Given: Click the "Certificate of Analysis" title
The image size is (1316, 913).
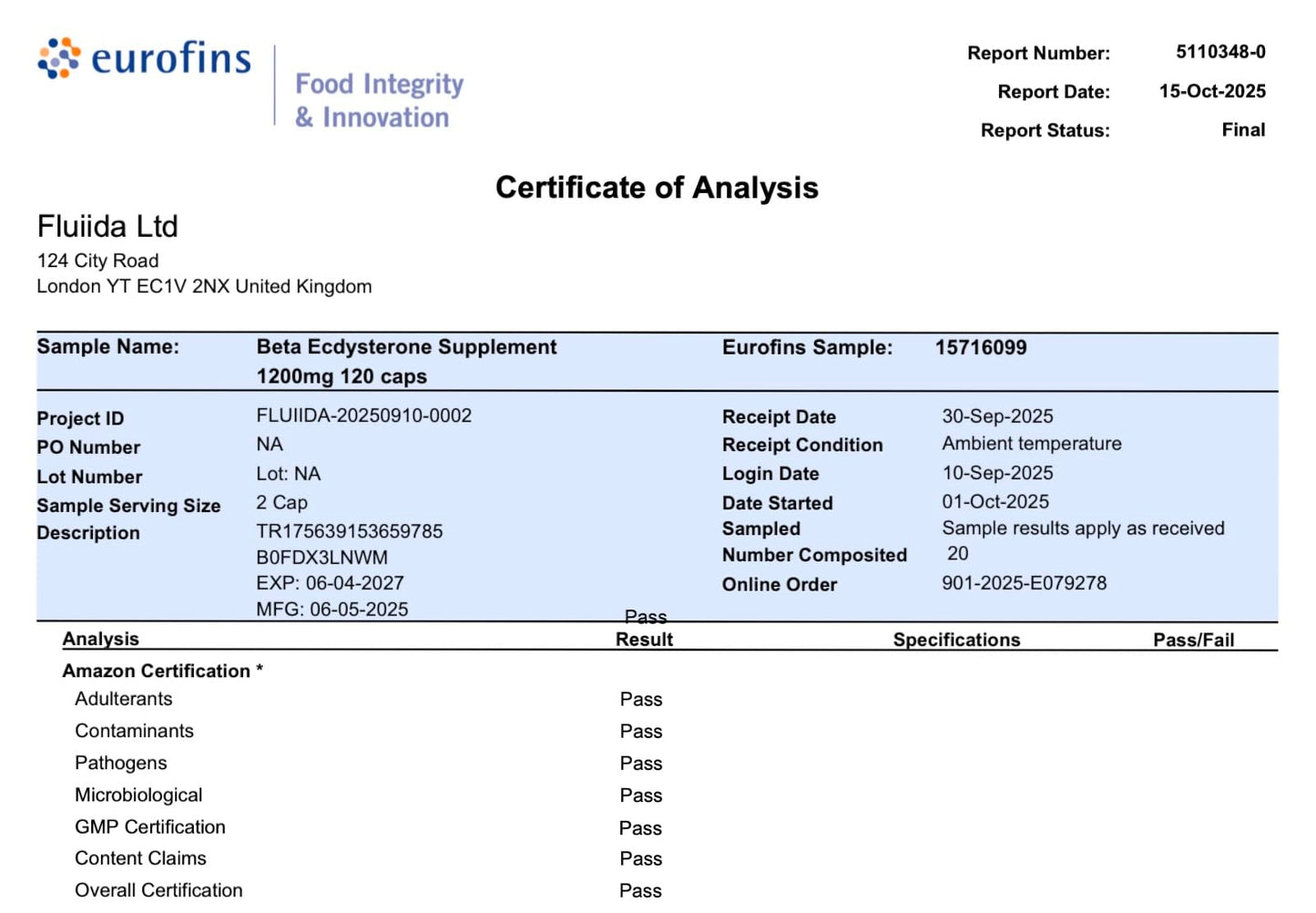Looking at the screenshot, I should [657, 188].
